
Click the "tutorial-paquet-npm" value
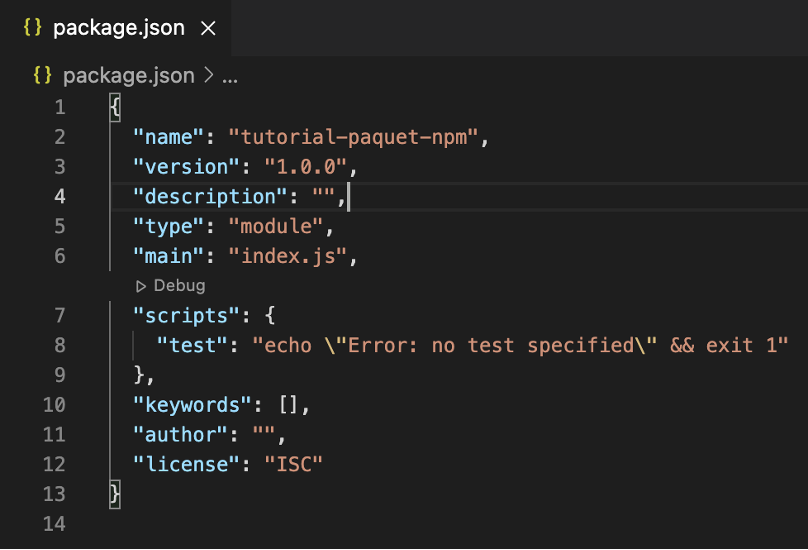tap(354, 138)
